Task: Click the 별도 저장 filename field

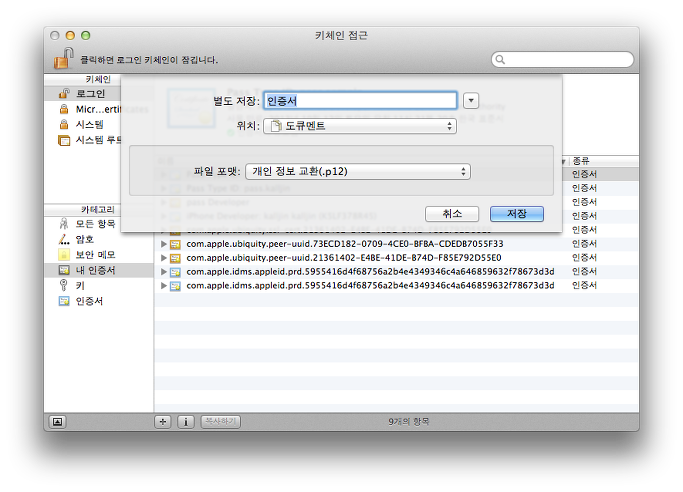Action: click(x=360, y=101)
